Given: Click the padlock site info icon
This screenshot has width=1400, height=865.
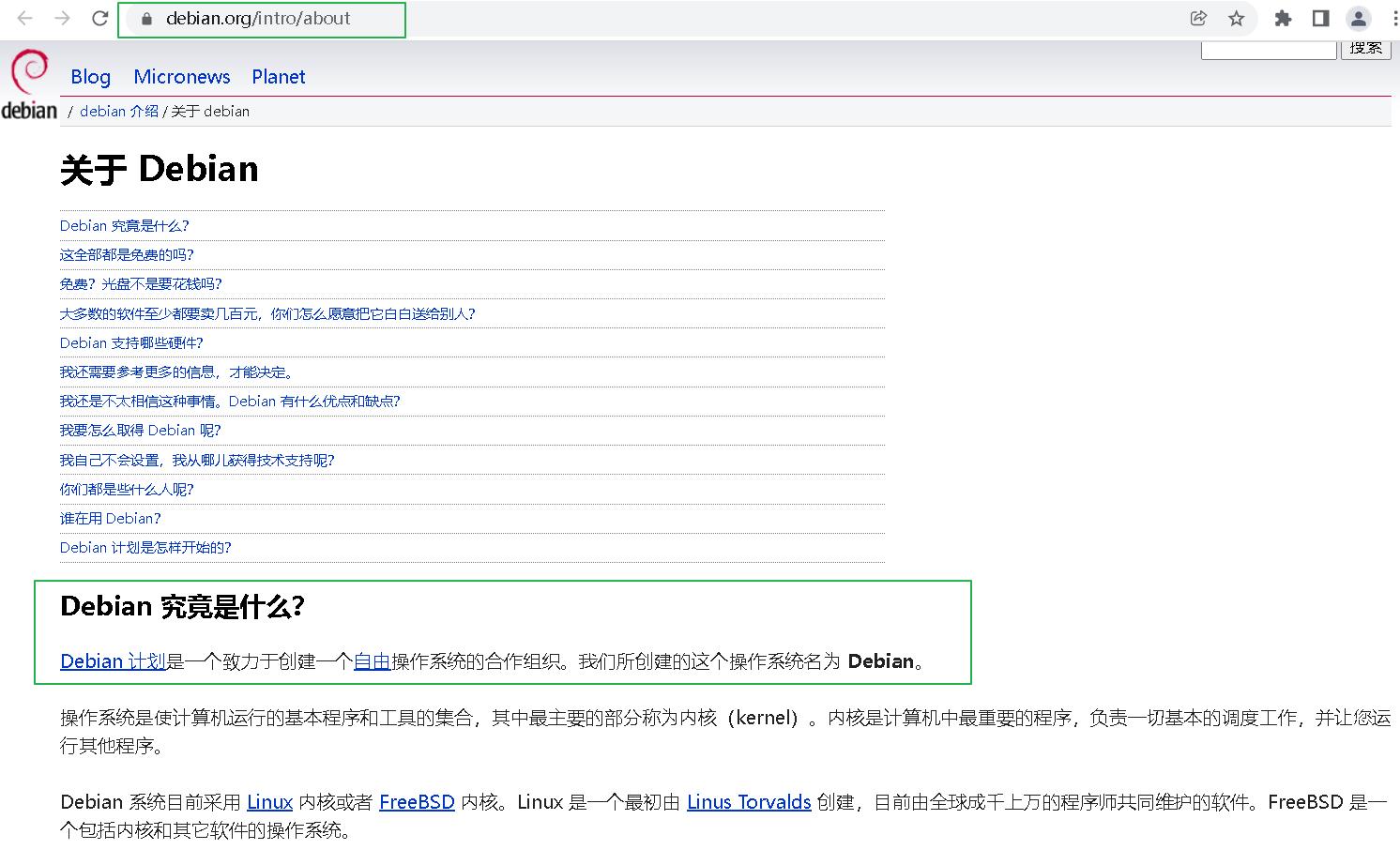Looking at the screenshot, I should pyautogui.click(x=145, y=18).
